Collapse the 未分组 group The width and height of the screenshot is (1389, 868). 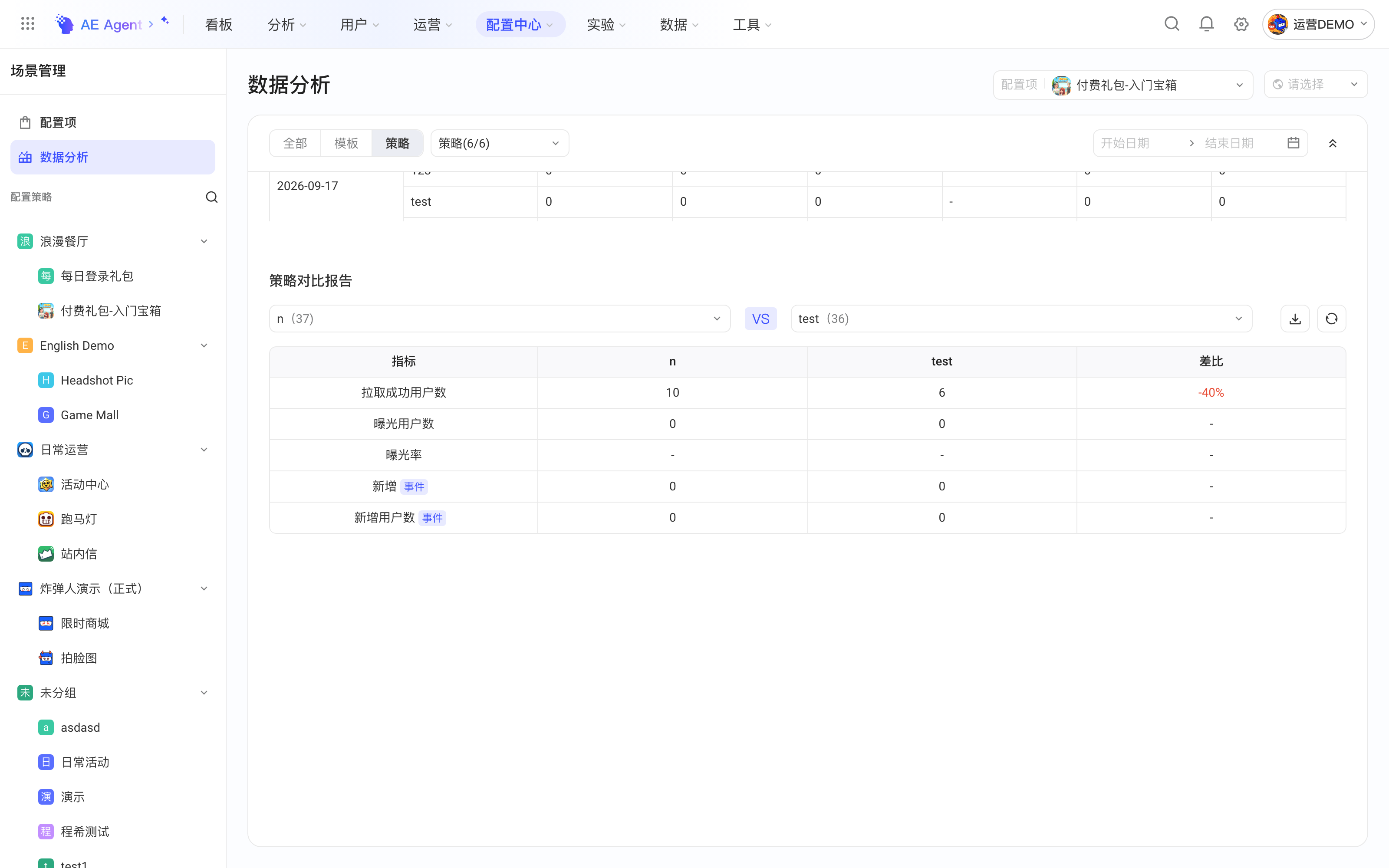[x=204, y=693]
